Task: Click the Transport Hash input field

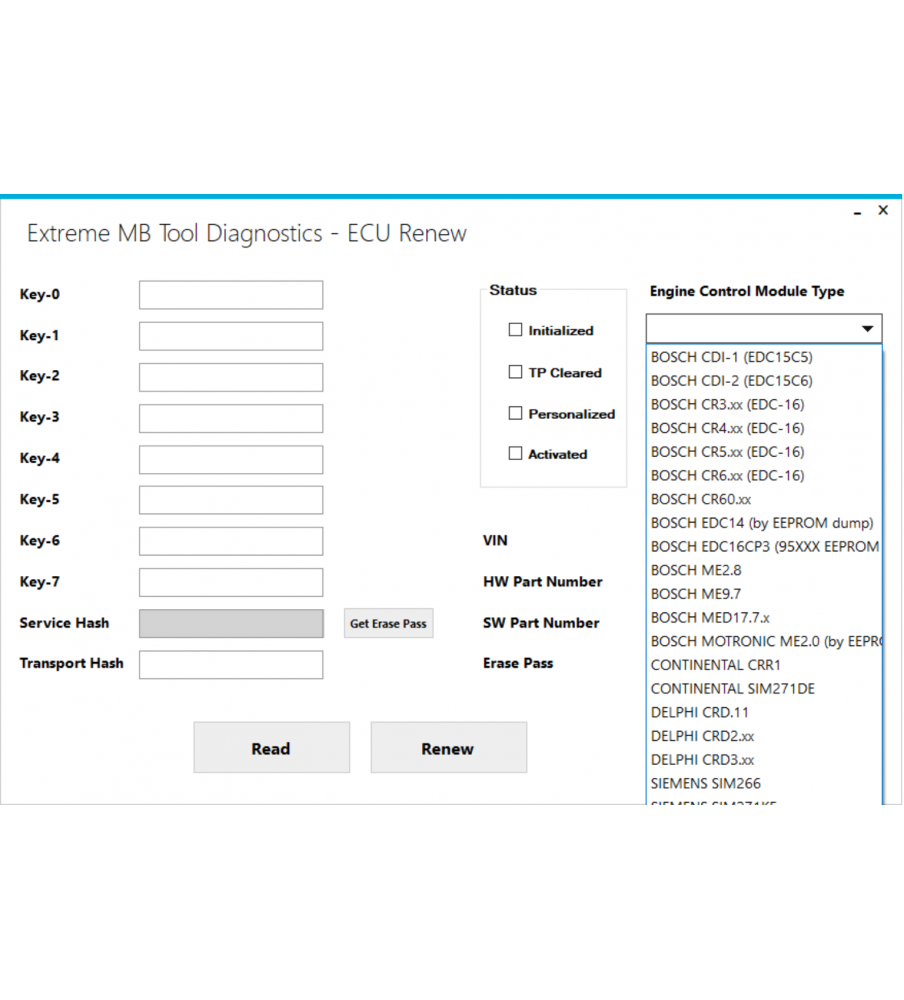Action: [231, 664]
